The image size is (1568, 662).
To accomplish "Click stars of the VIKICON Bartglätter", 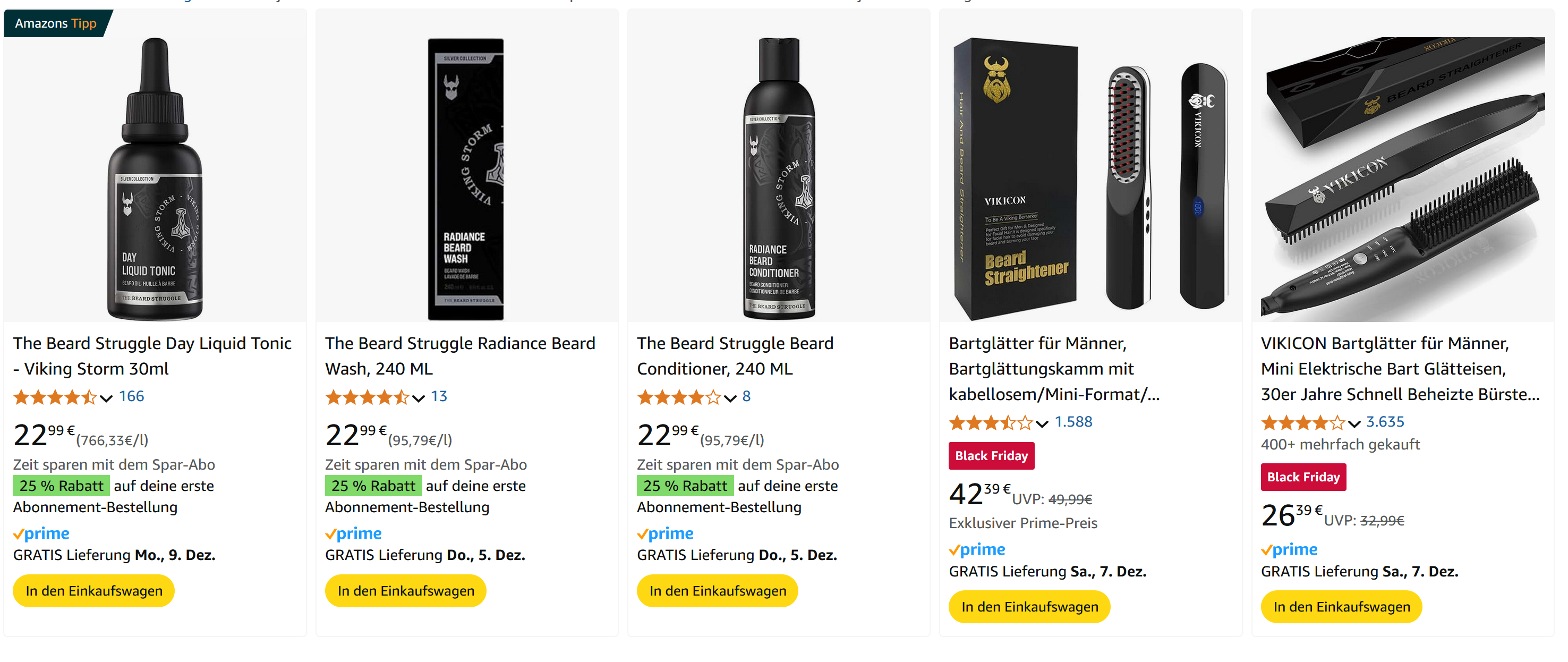I will [1302, 423].
